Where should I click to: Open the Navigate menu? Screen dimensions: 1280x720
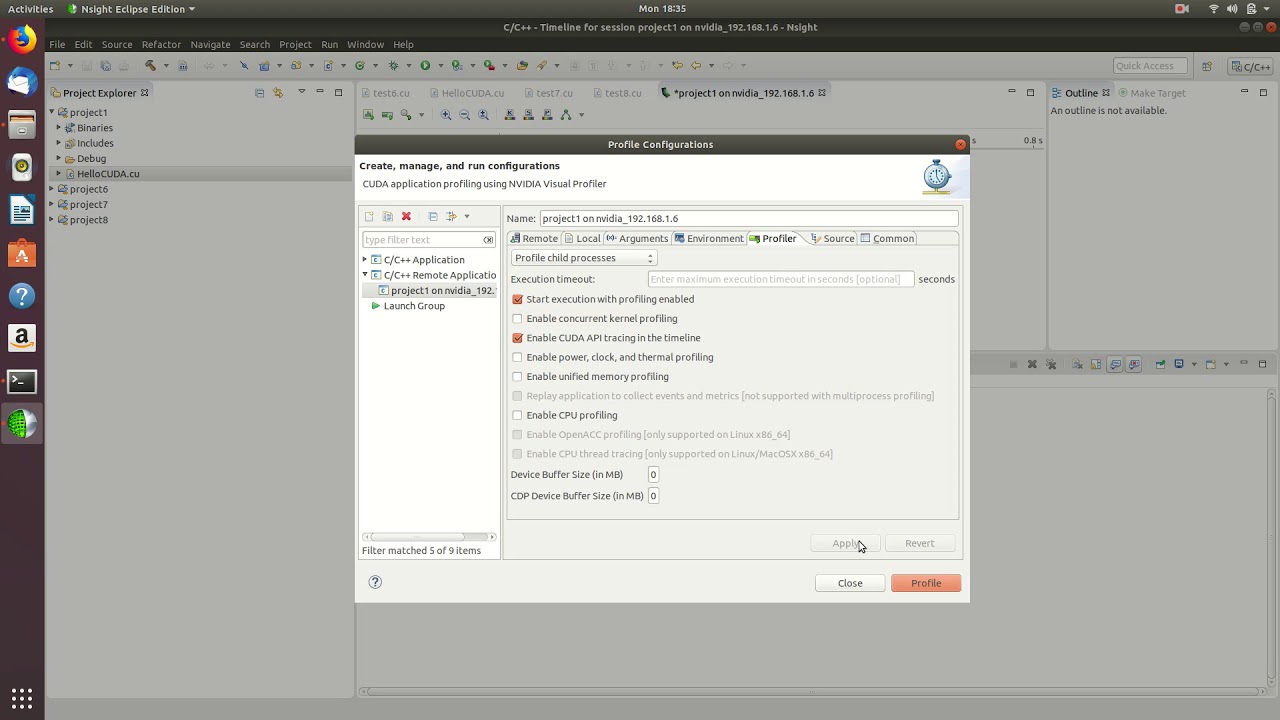click(210, 44)
